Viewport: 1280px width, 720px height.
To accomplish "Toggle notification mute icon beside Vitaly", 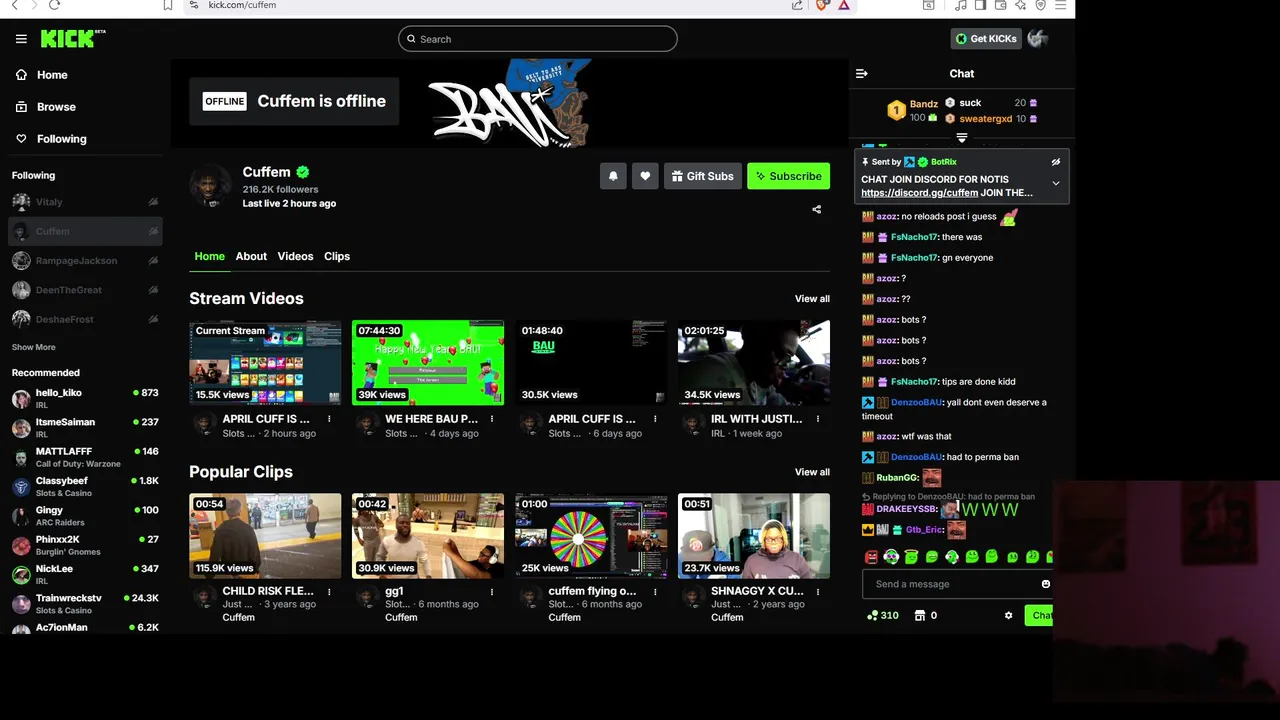I will (153, 202).
